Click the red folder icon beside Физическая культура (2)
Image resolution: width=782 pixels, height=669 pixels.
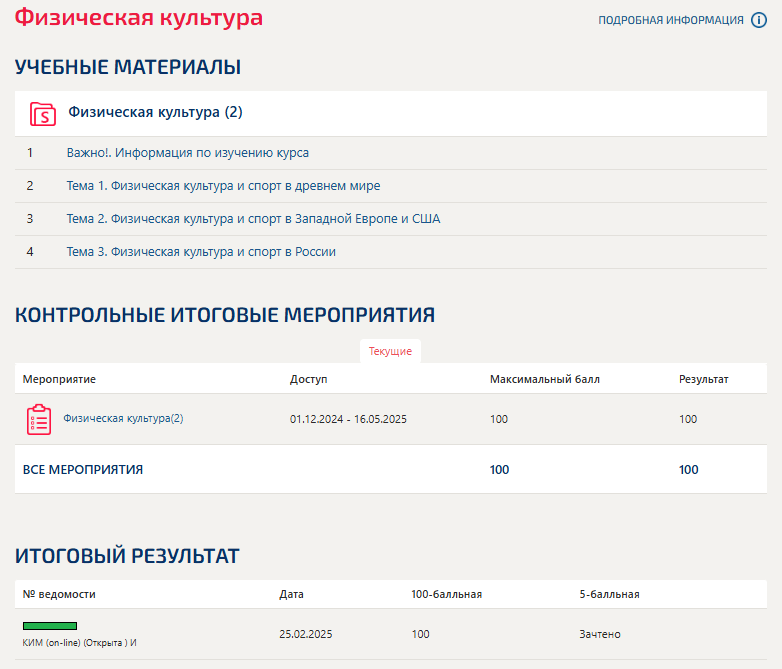pyautogui.click(x=42, y=114)
